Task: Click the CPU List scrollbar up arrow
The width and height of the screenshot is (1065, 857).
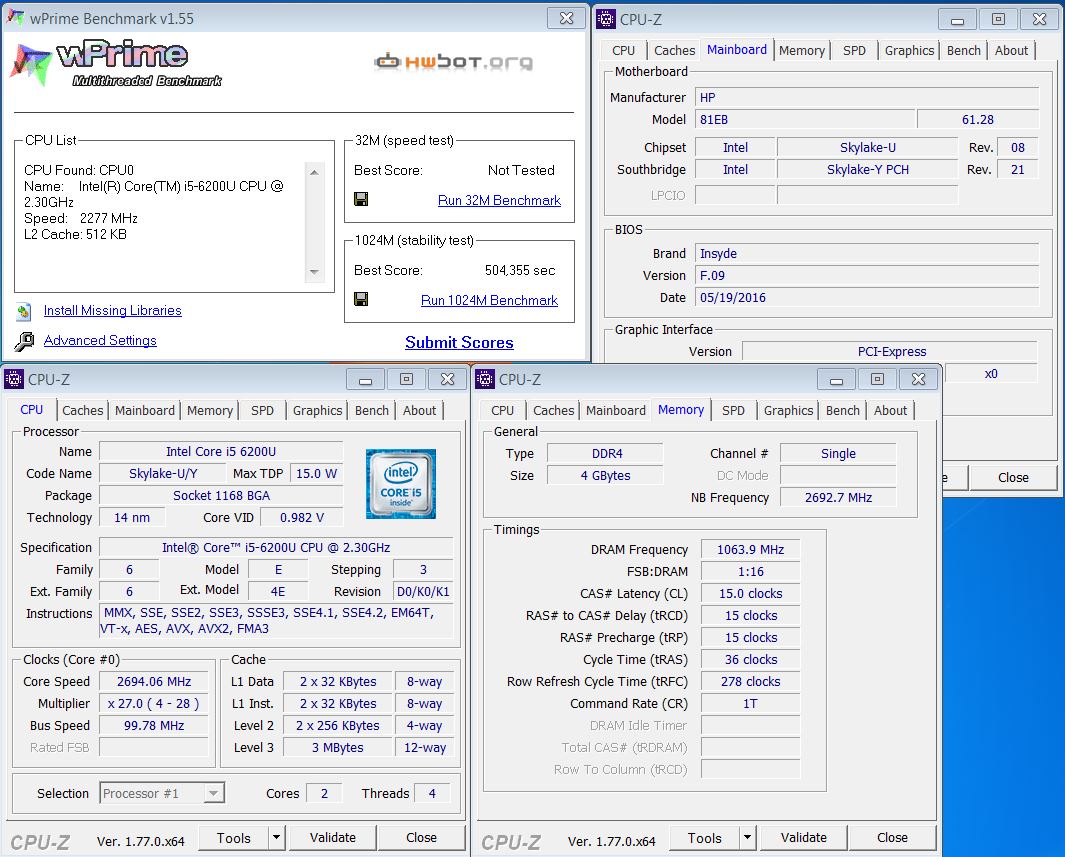Action: point(314,172)
